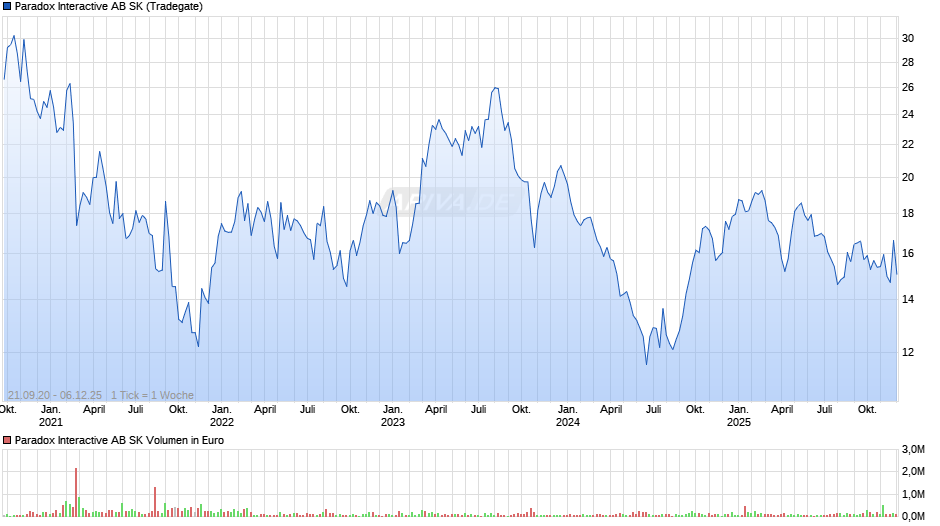
Task: Select the 'Paradox Interactive AB SK Volumen in Euro' label
Action: point(119,440)
